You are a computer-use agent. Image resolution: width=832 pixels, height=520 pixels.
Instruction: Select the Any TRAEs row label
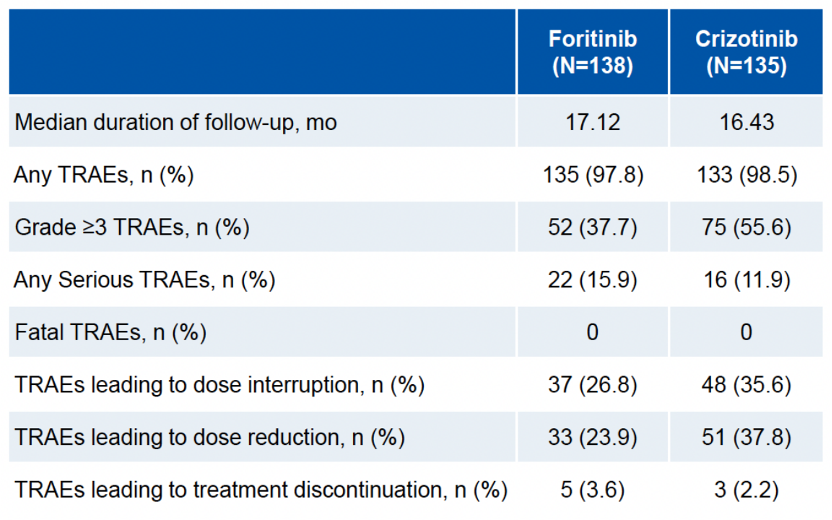tap(104, 176)
